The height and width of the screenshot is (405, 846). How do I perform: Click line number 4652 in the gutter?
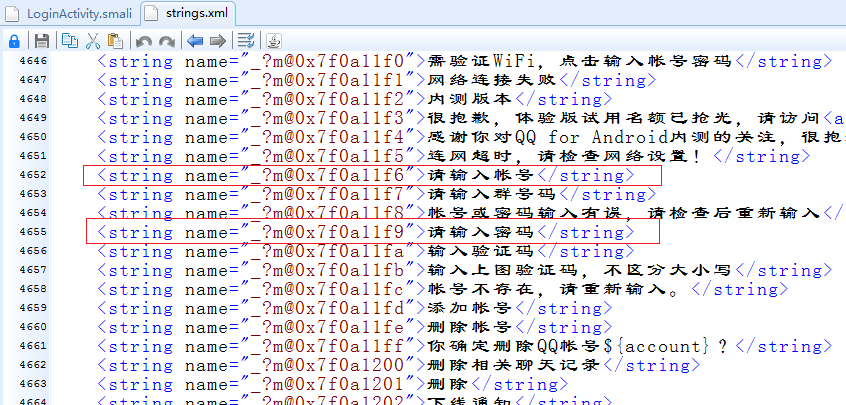[x=33, y=175]
